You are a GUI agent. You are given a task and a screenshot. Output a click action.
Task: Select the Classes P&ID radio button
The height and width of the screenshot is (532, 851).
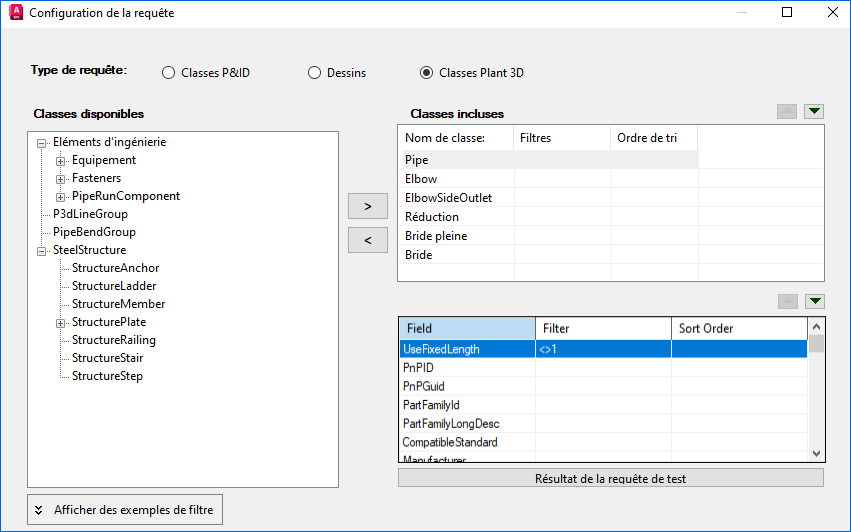click(168, 73)
